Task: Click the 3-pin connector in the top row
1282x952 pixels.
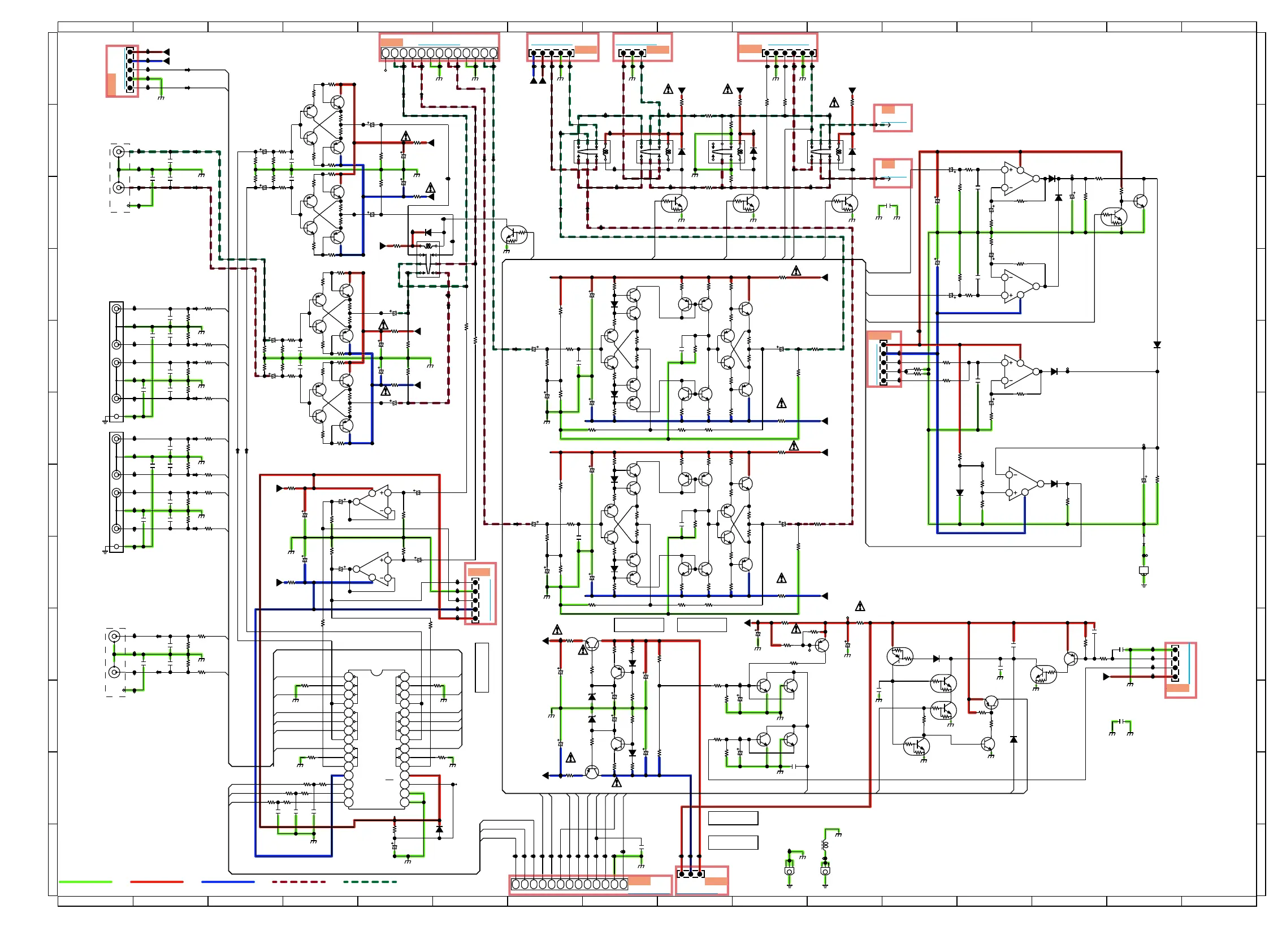Action: pyautogui.click(x=632, y=53)
